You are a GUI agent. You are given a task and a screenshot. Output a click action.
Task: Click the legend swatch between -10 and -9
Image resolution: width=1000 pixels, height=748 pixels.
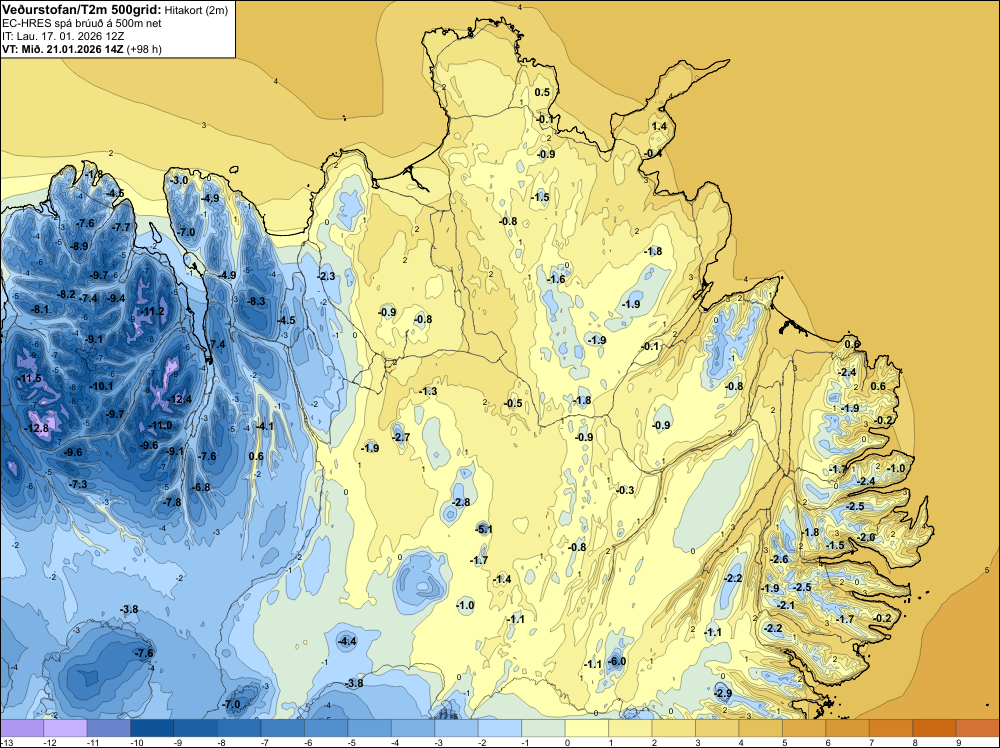point(152,728)
